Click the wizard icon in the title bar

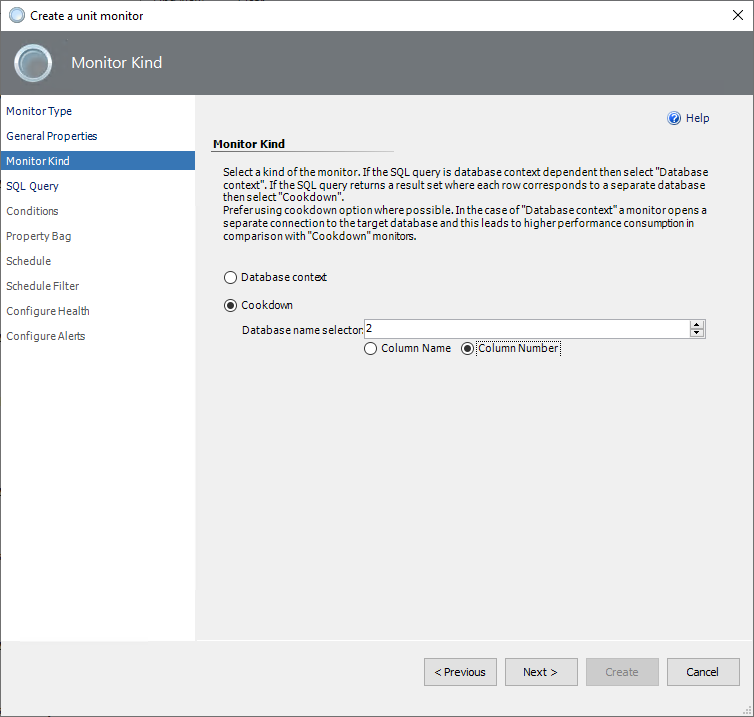17,15
